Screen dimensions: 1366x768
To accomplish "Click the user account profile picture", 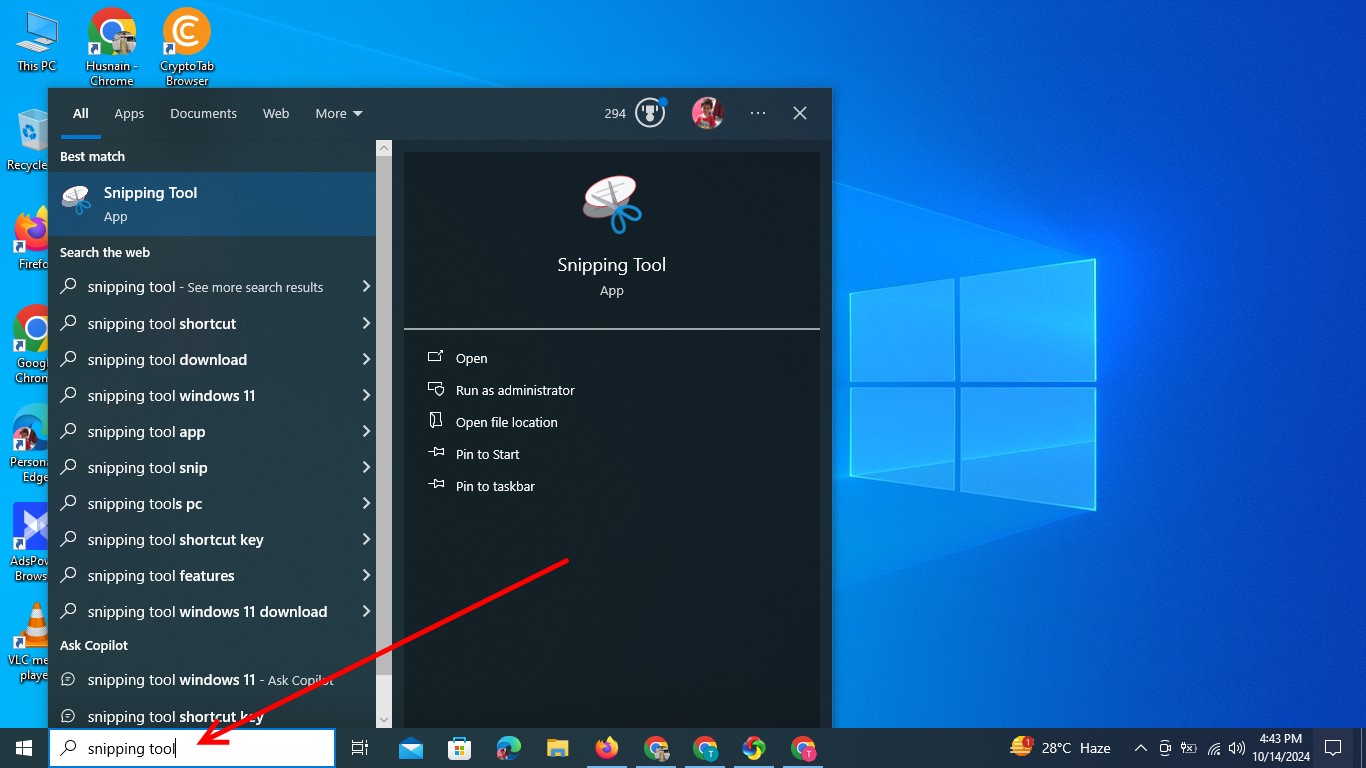I will [708, 113].
